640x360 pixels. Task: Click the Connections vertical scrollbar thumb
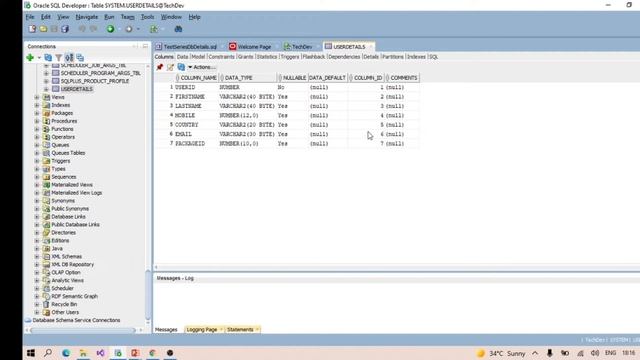click(x=148, y=294)
